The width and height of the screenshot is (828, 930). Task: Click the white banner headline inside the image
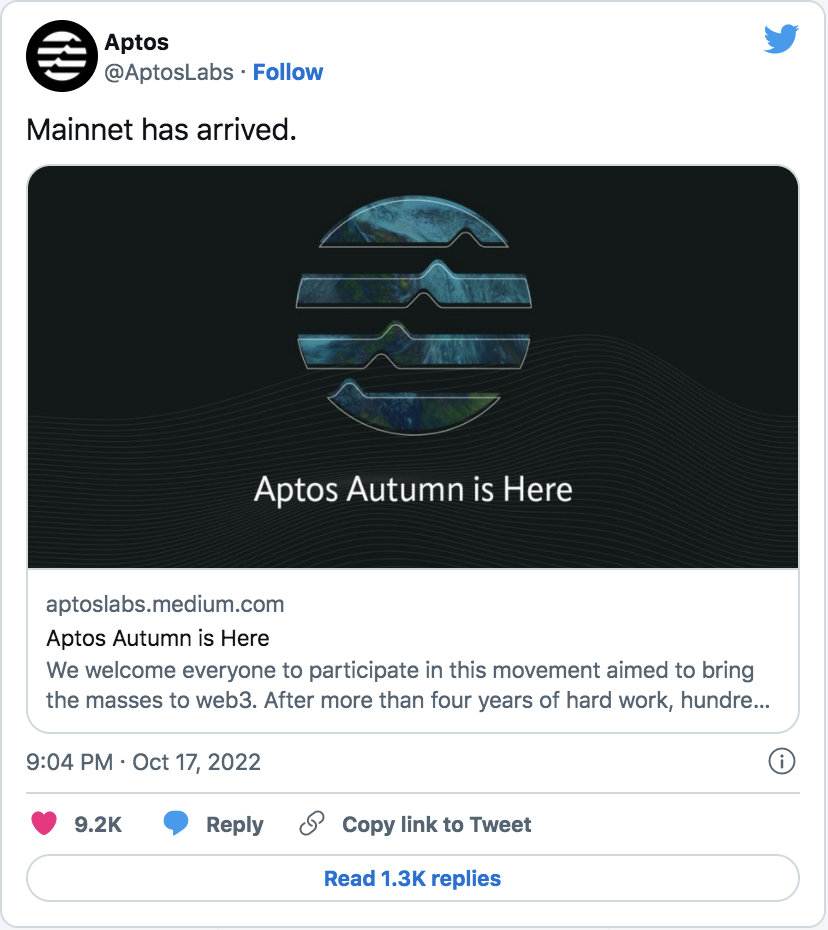tap(413, 490)
